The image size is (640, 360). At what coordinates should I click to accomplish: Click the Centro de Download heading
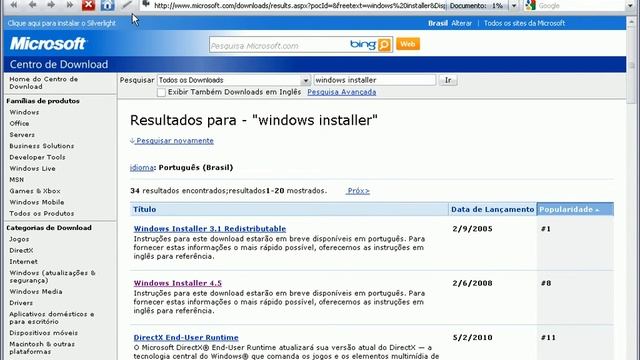tap(59, 64)
